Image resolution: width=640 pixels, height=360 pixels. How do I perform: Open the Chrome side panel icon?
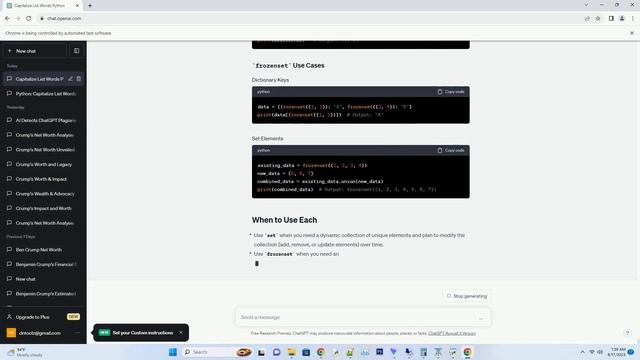pos(611,18)
